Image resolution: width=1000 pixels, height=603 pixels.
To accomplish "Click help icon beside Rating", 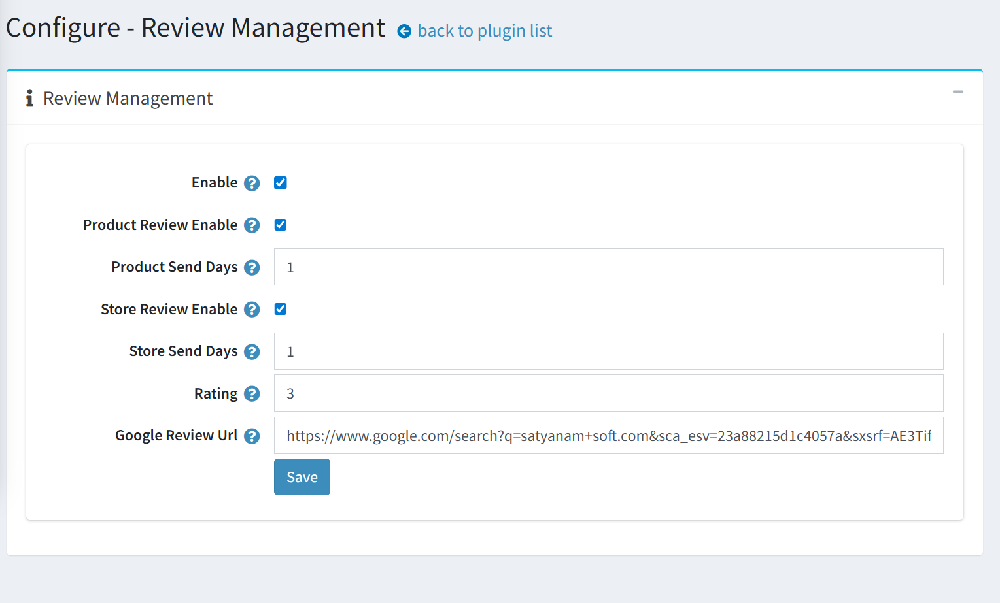I will [252, 394].
